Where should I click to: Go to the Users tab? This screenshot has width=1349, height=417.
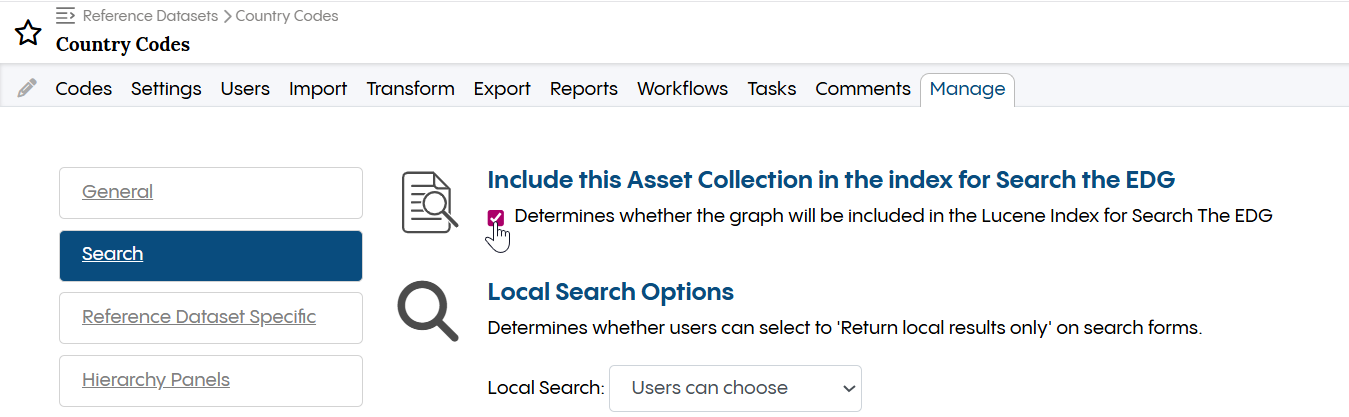(245, 89)
